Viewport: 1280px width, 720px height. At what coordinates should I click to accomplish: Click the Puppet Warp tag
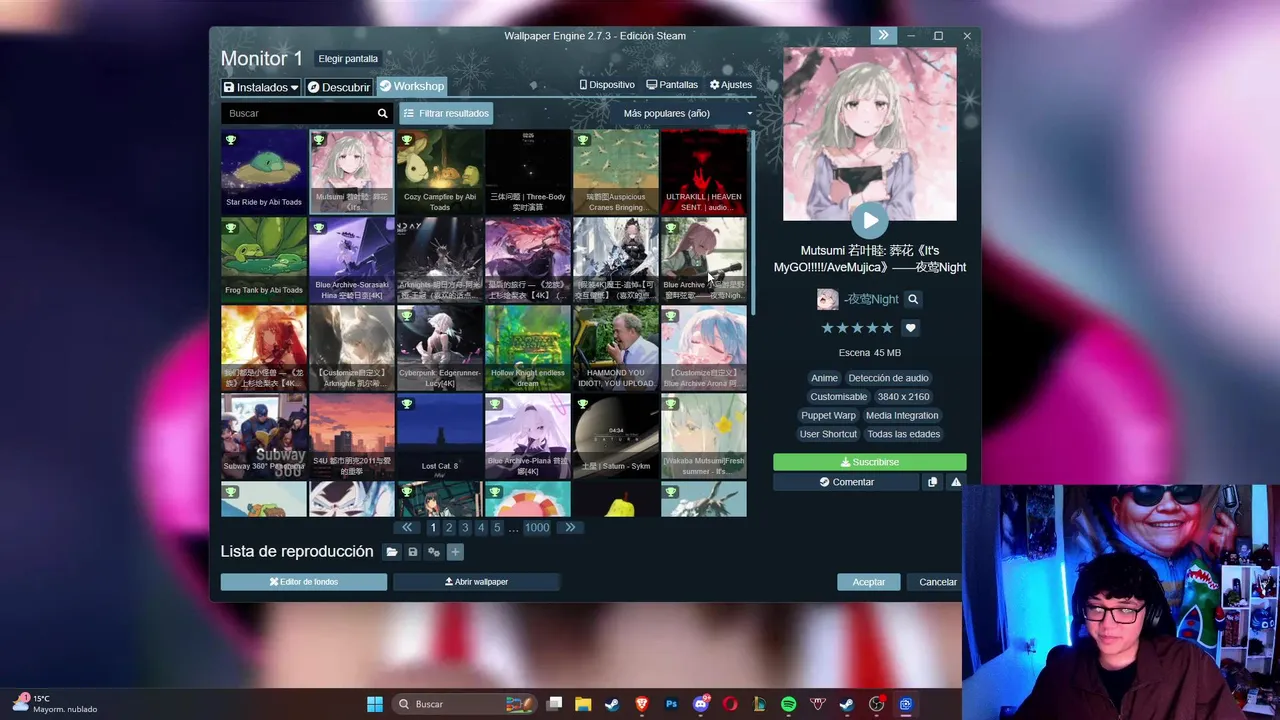828,416
